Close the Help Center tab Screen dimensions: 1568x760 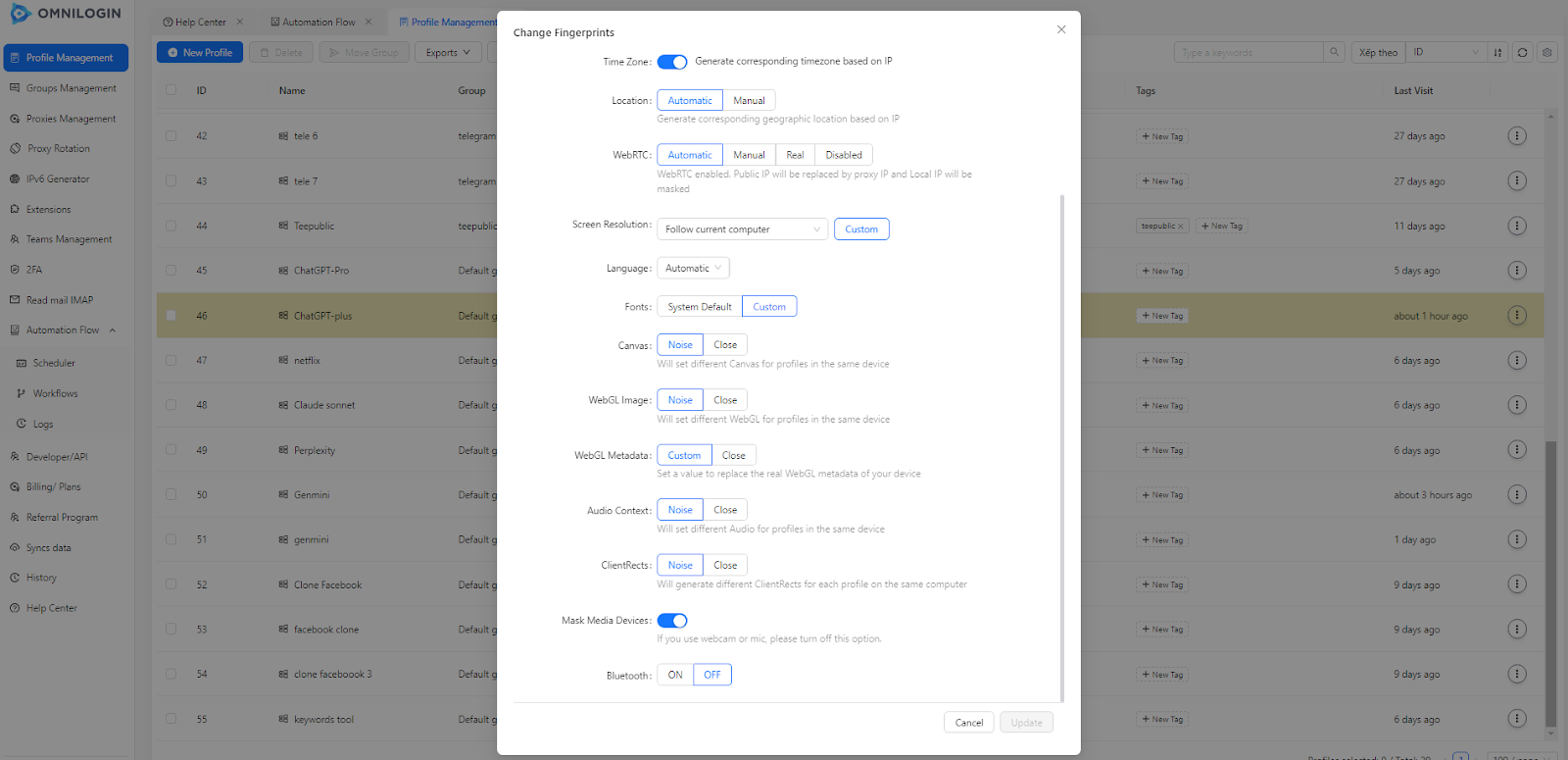point(239,22)
